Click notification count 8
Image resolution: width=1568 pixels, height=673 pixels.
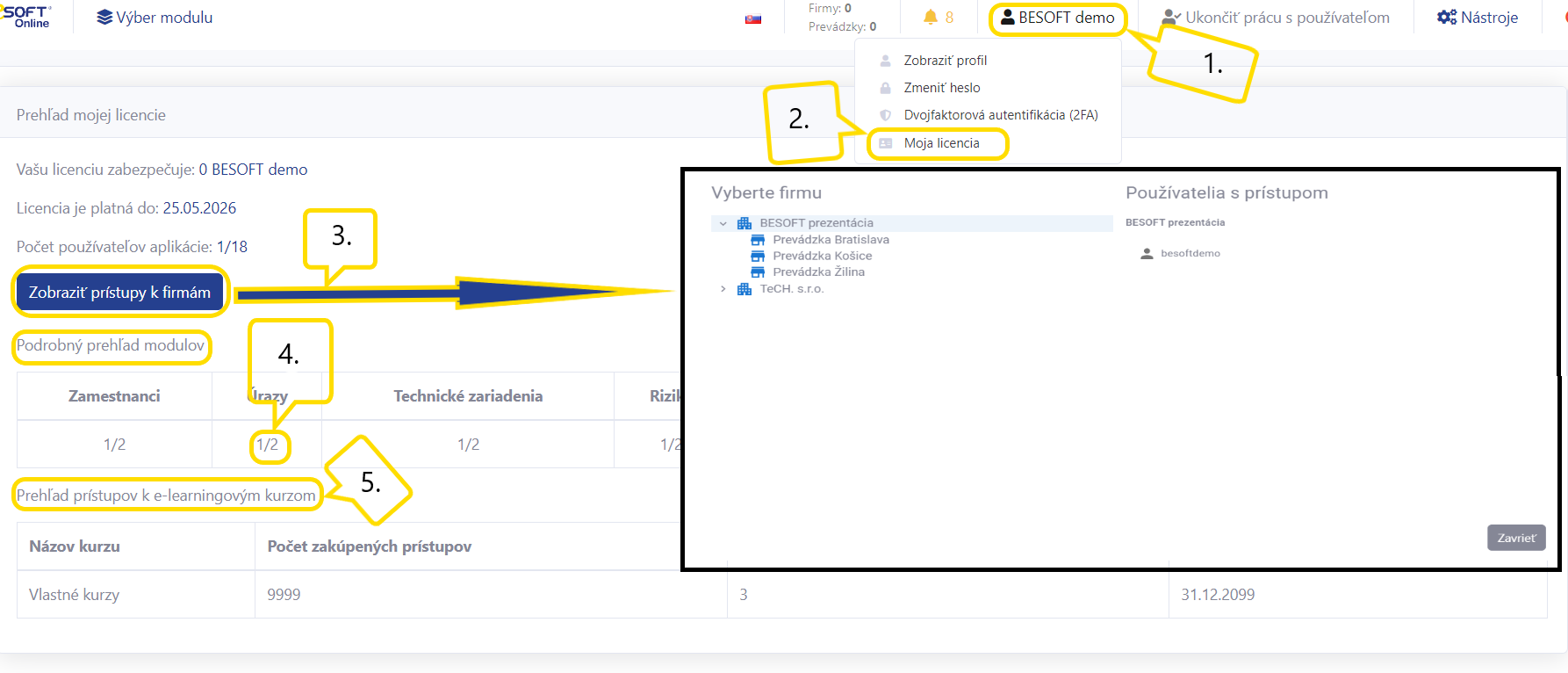click(949, 18)
